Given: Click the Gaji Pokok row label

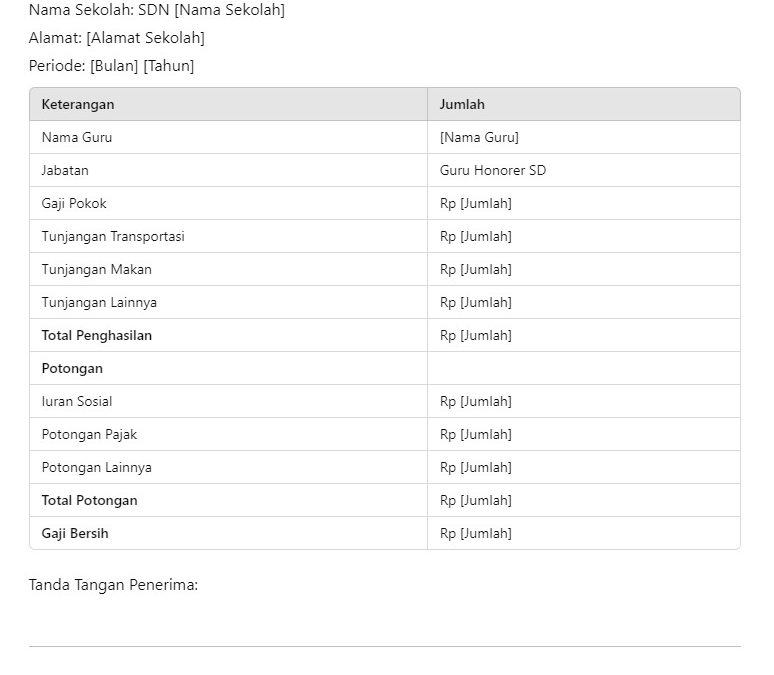Looking at the screenshot, I should tap(74, 203).
